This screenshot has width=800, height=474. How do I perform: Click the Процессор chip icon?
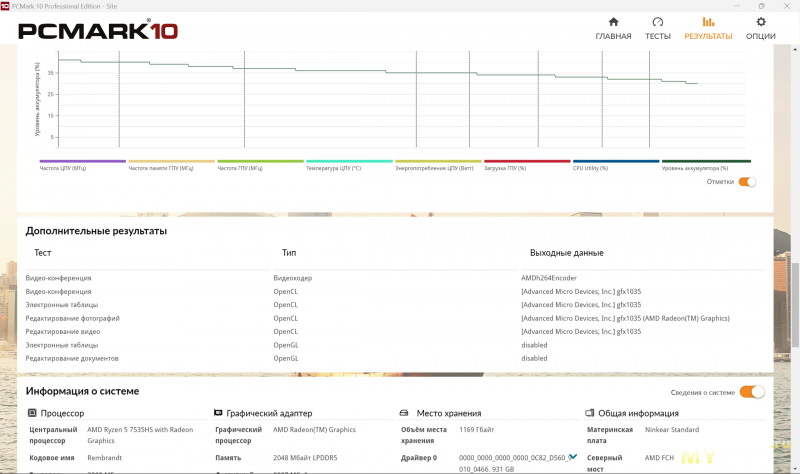coord(31,413)
